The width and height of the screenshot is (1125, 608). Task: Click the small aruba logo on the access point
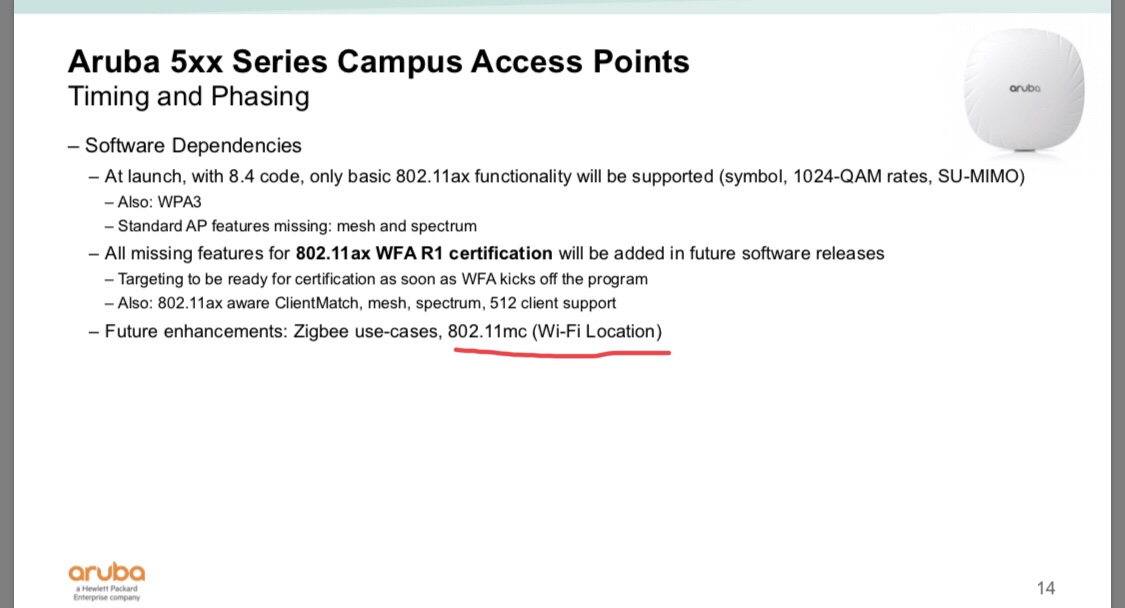1025,88
